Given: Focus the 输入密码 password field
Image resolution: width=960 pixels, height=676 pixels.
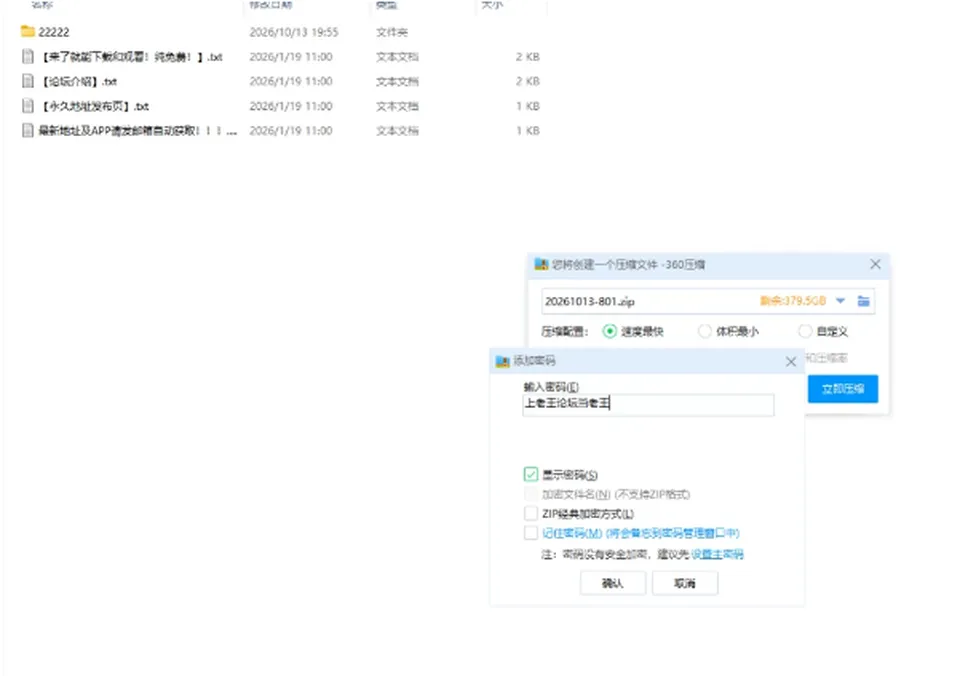Looking at the screenshot, I should click(x=648, y=404).
